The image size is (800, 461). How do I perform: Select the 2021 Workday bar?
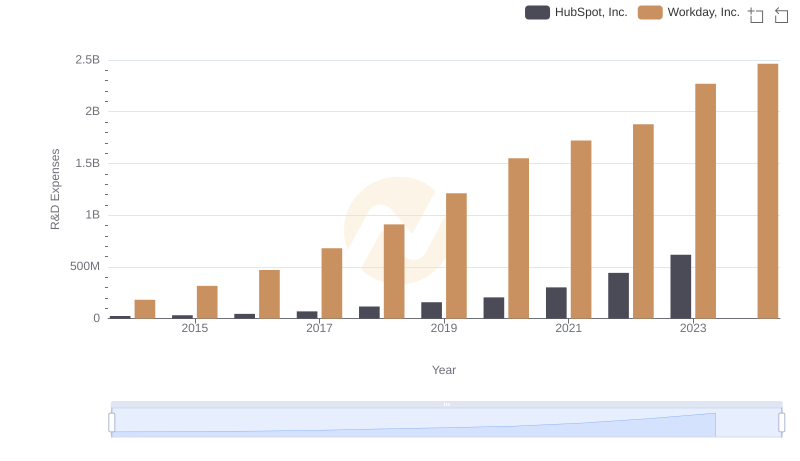click(581, 229)
